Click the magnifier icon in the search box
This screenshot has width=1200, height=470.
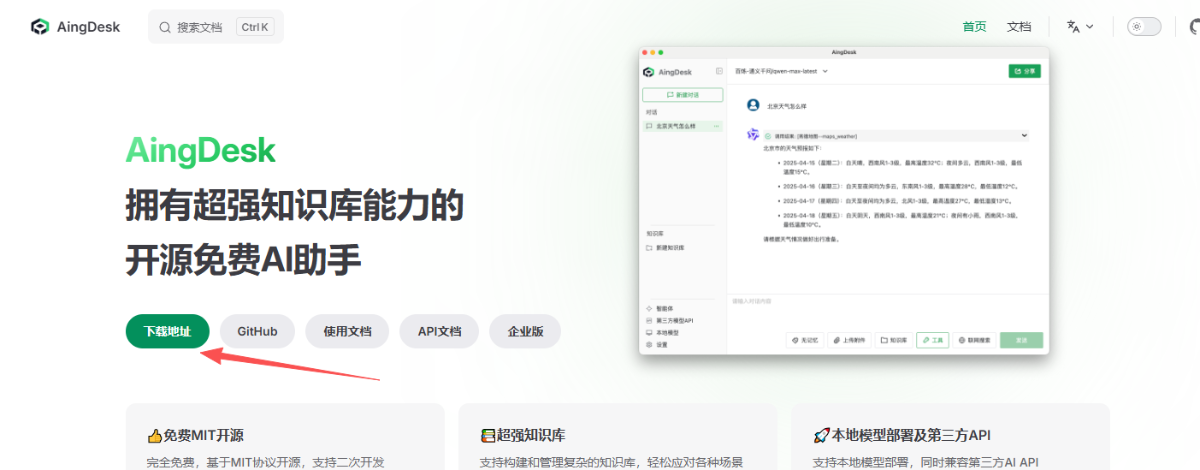[165, 27]
